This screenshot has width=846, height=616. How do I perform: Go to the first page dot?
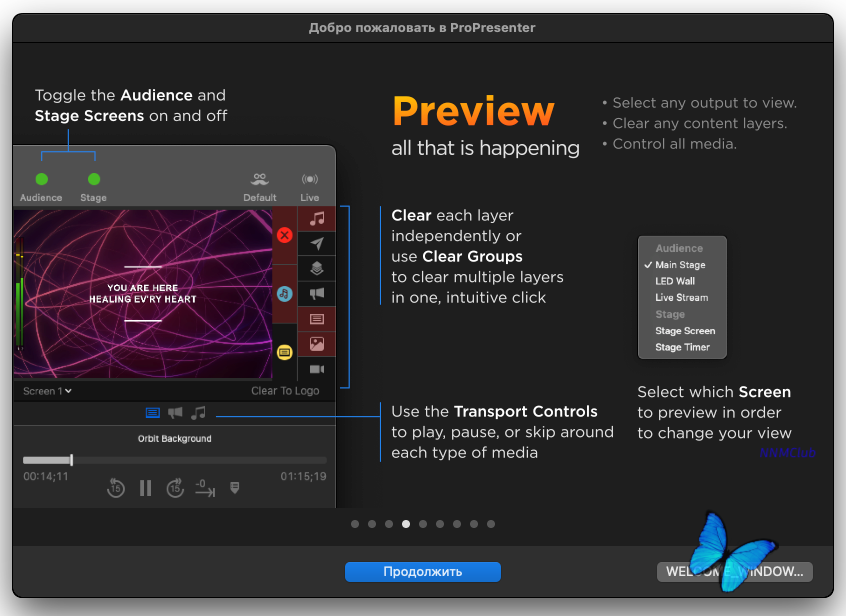point(354,524)
